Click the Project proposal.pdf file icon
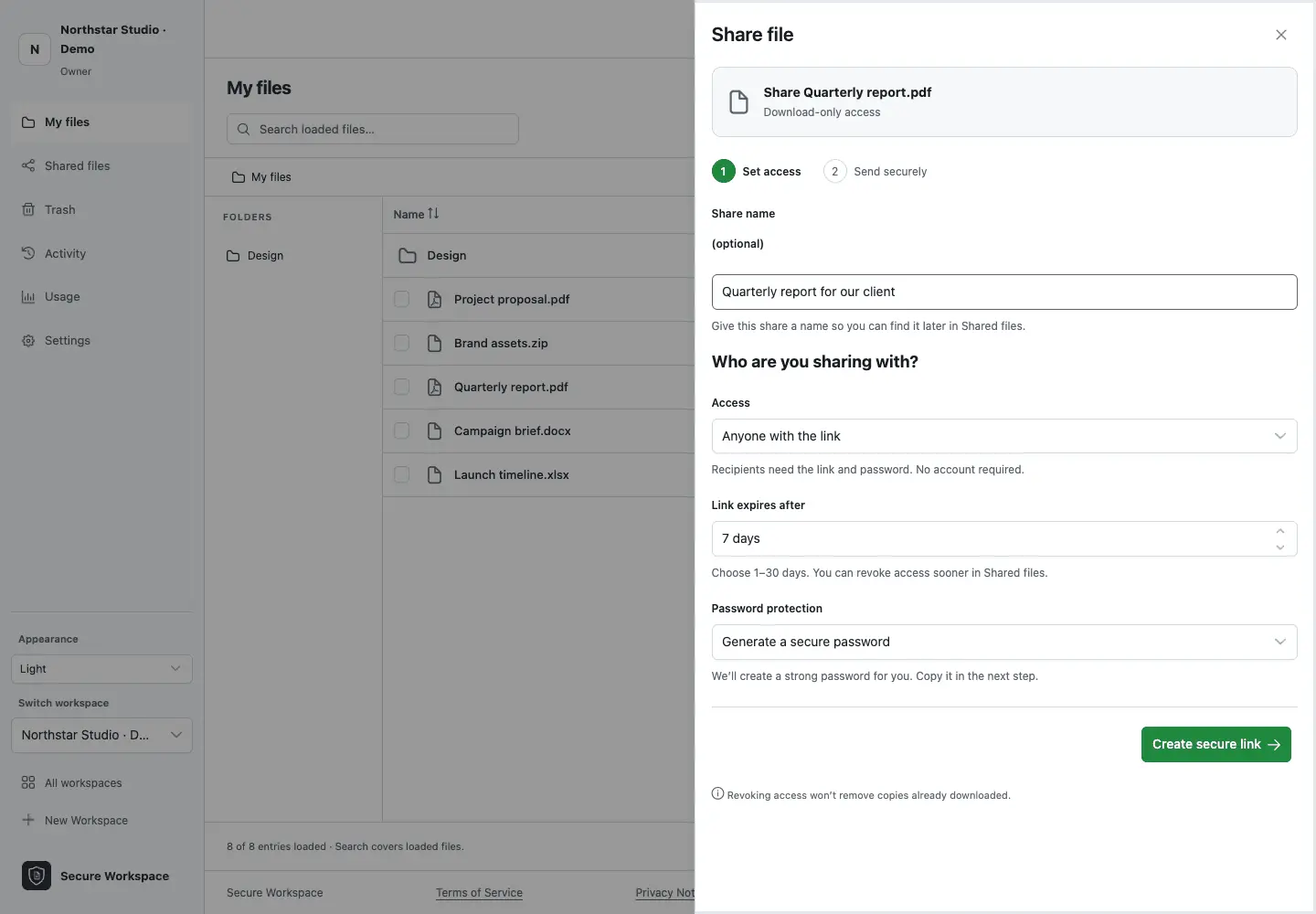This screenshot has height=914, width=1316. pyautogui.click(x=435, y=300)
